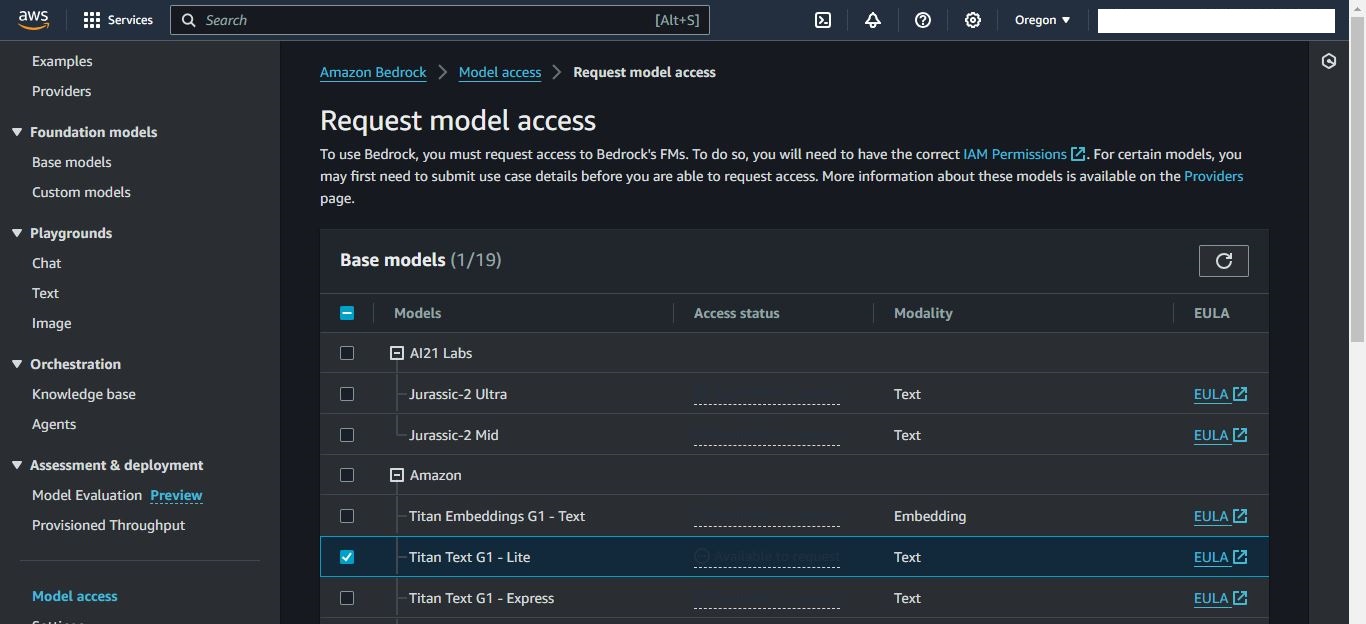The image size is (1366, 624).
Task: Click the Models column header
Action: pos(417,313)
